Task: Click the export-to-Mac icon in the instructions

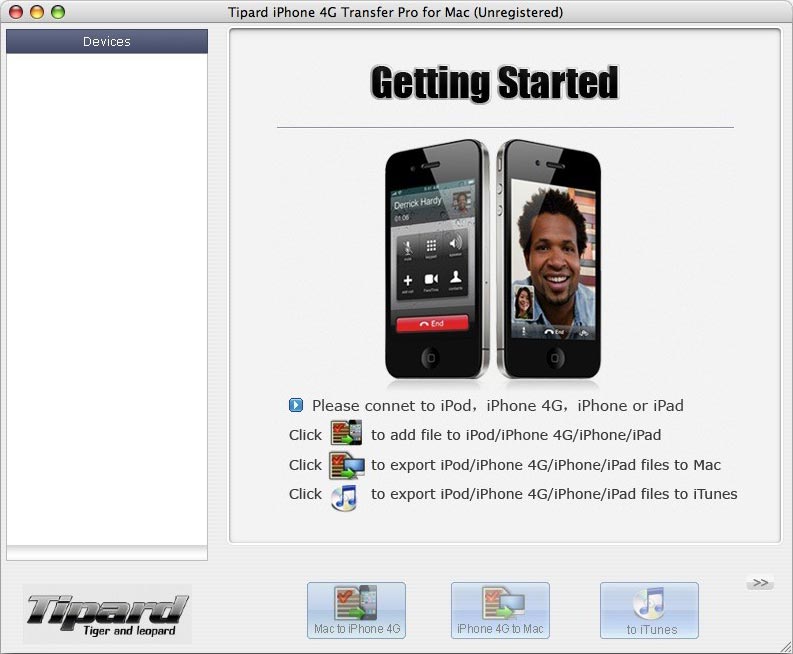Action: click(x=346, y=465)
